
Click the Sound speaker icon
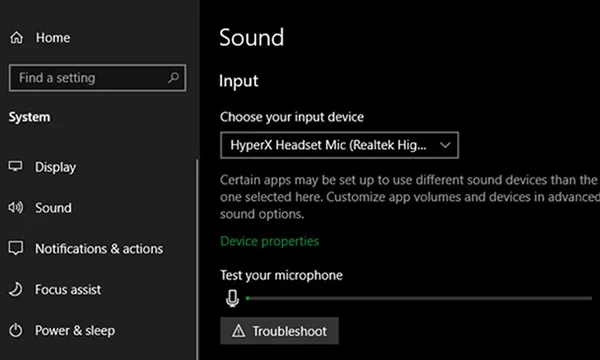coord(16,207)
